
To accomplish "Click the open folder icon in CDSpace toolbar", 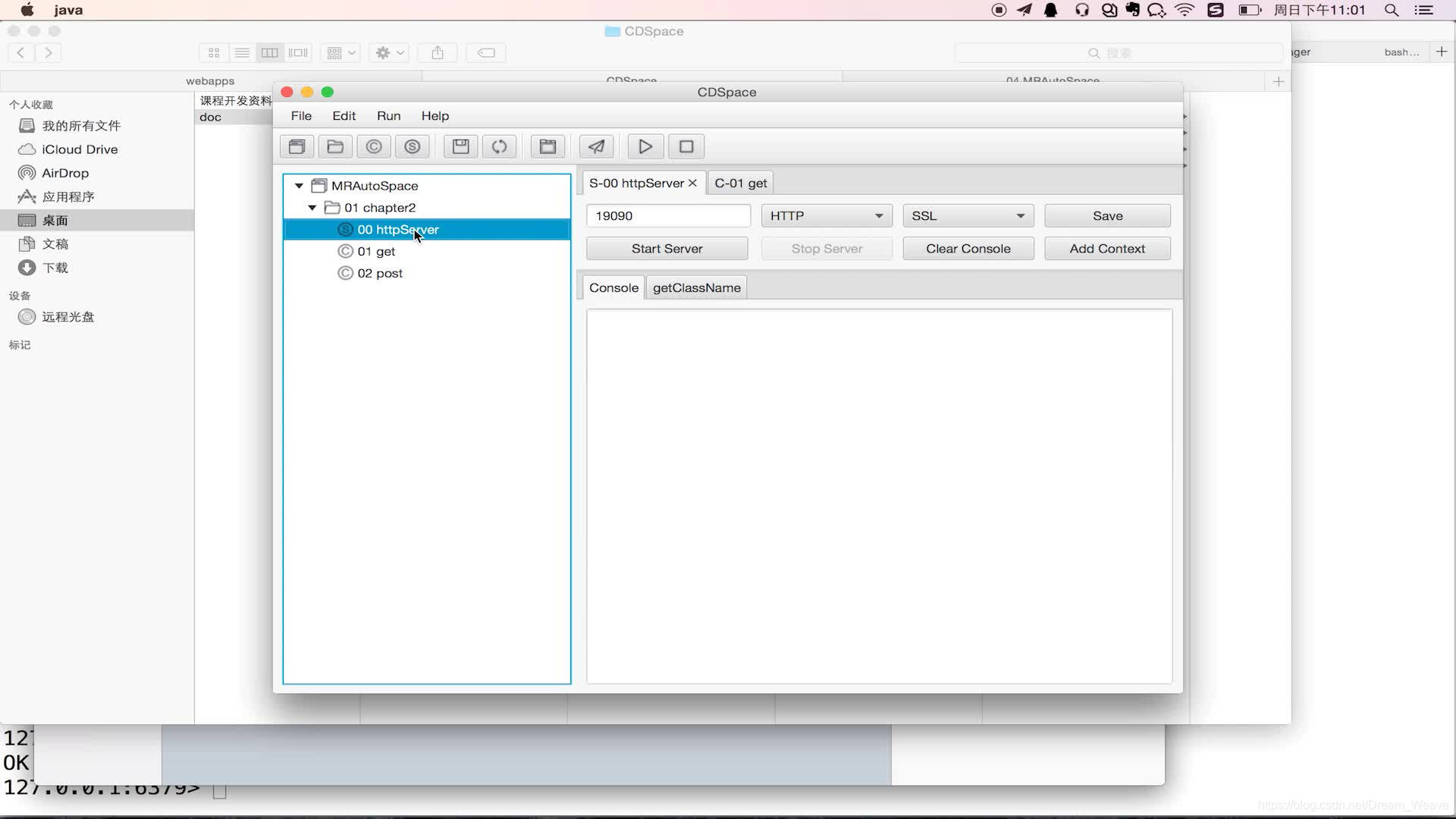I will click(x=335, y=146).
